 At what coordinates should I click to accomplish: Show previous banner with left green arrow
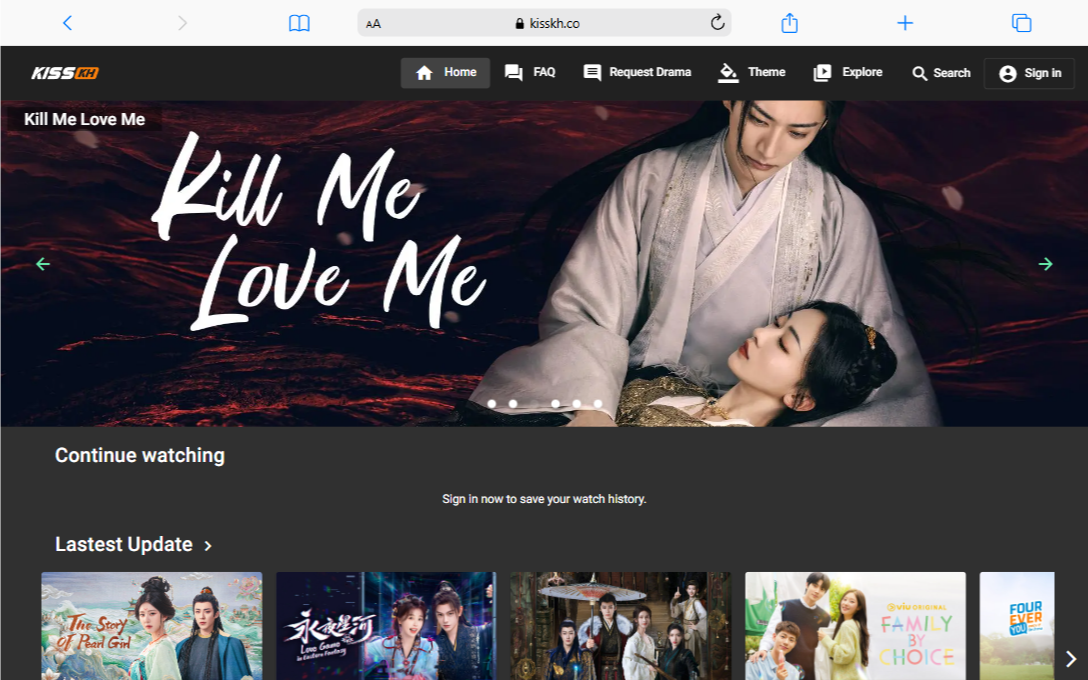coord(43,264)
